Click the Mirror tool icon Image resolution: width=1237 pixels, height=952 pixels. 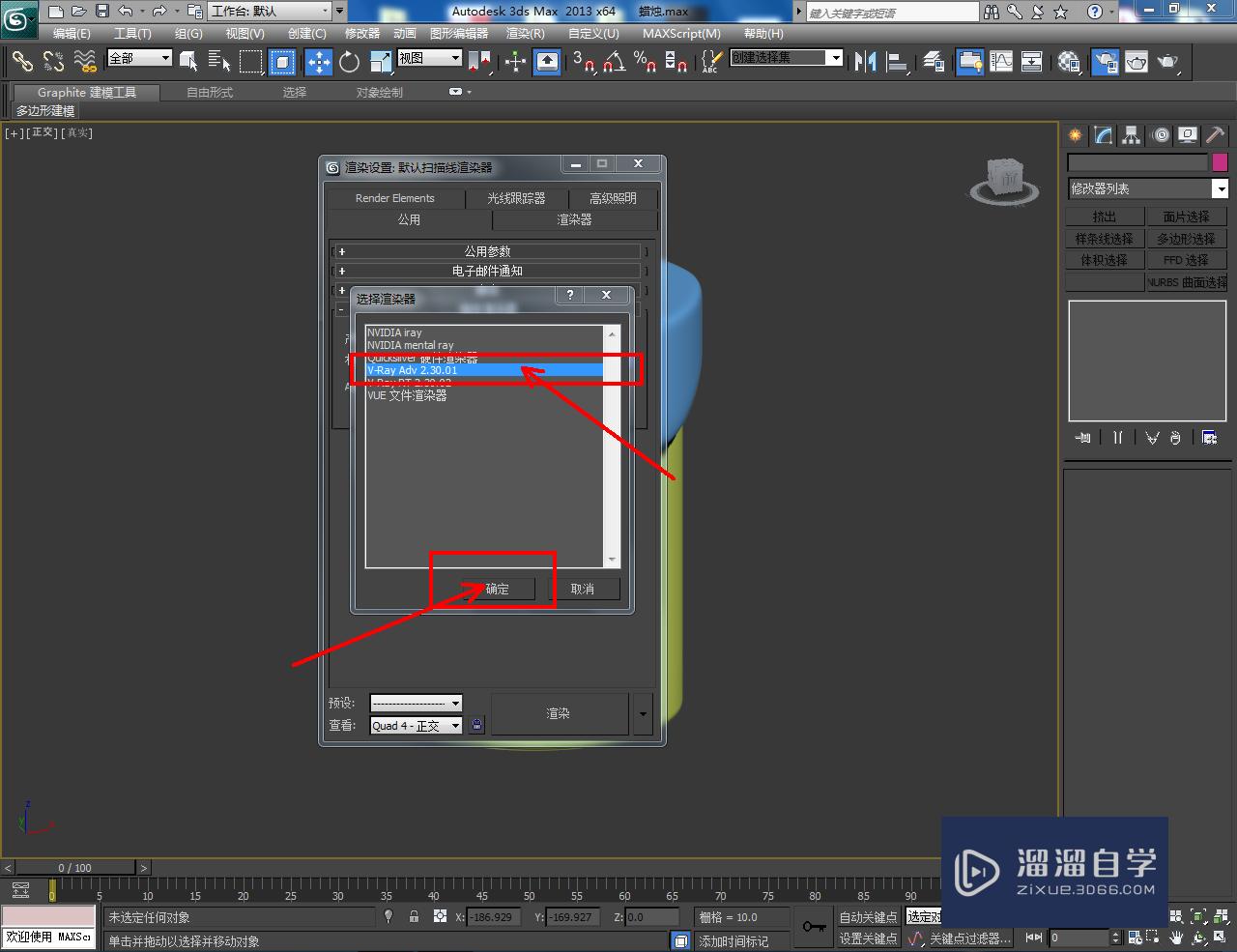866,62
